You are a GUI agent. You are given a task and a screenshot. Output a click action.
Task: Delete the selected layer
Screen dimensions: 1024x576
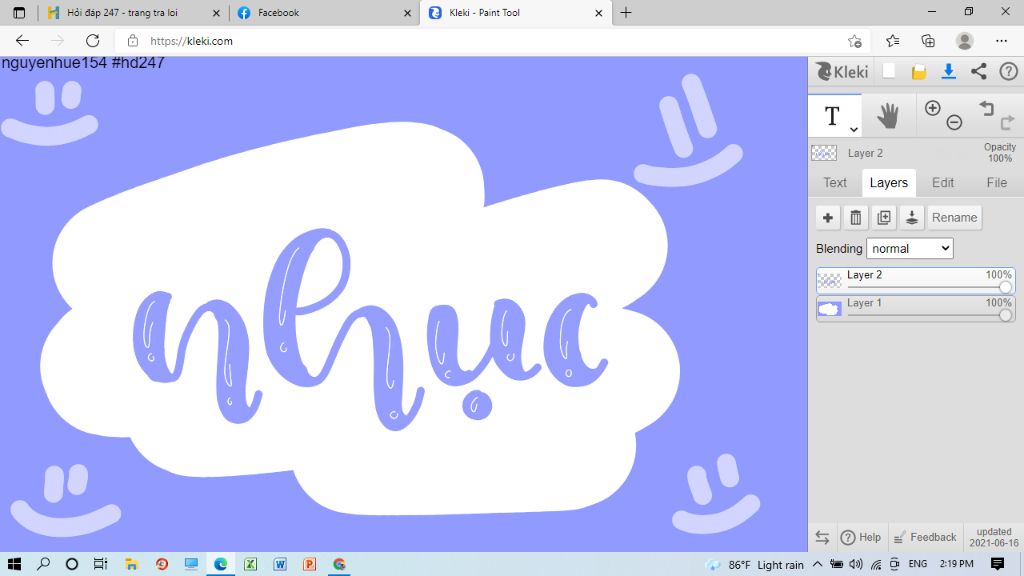pos(856,217)
